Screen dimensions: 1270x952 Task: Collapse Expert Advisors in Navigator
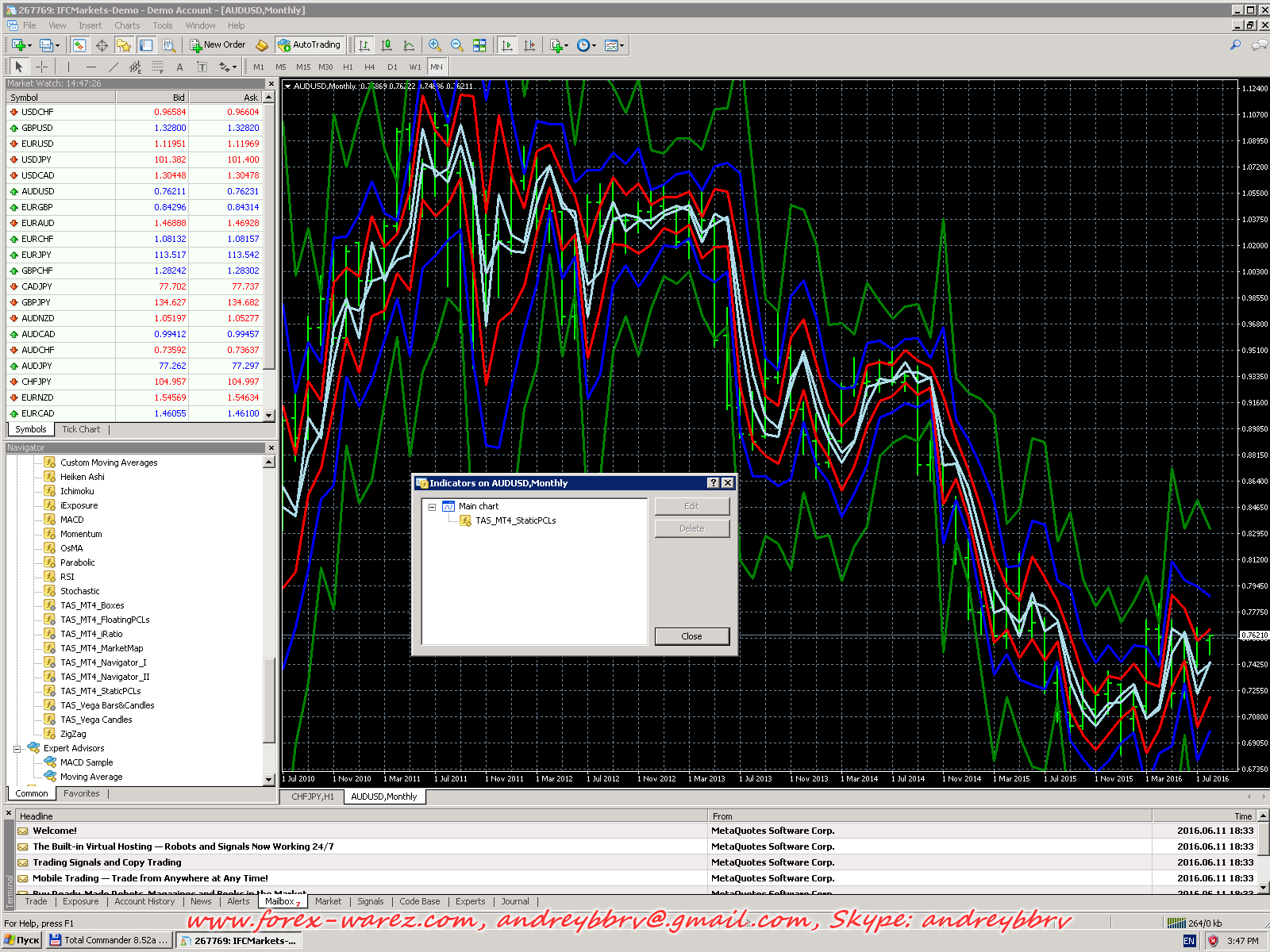[x=17, y=749]
